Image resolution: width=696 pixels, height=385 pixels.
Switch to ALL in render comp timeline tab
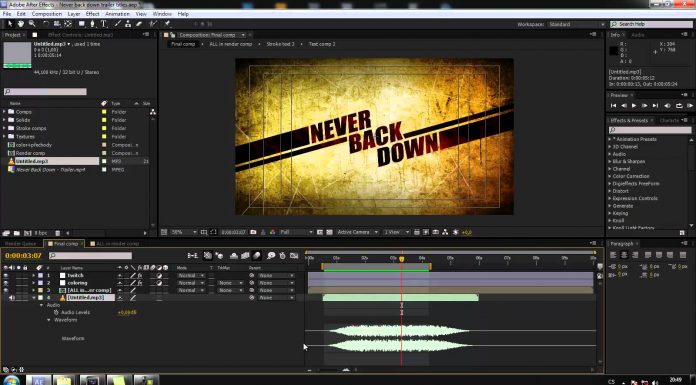115,243
